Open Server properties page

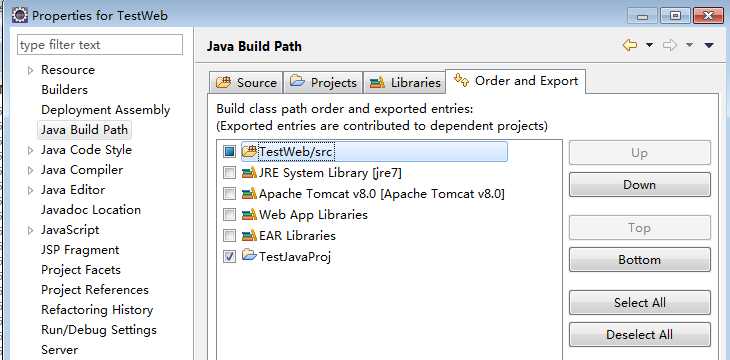pos(60,350)
